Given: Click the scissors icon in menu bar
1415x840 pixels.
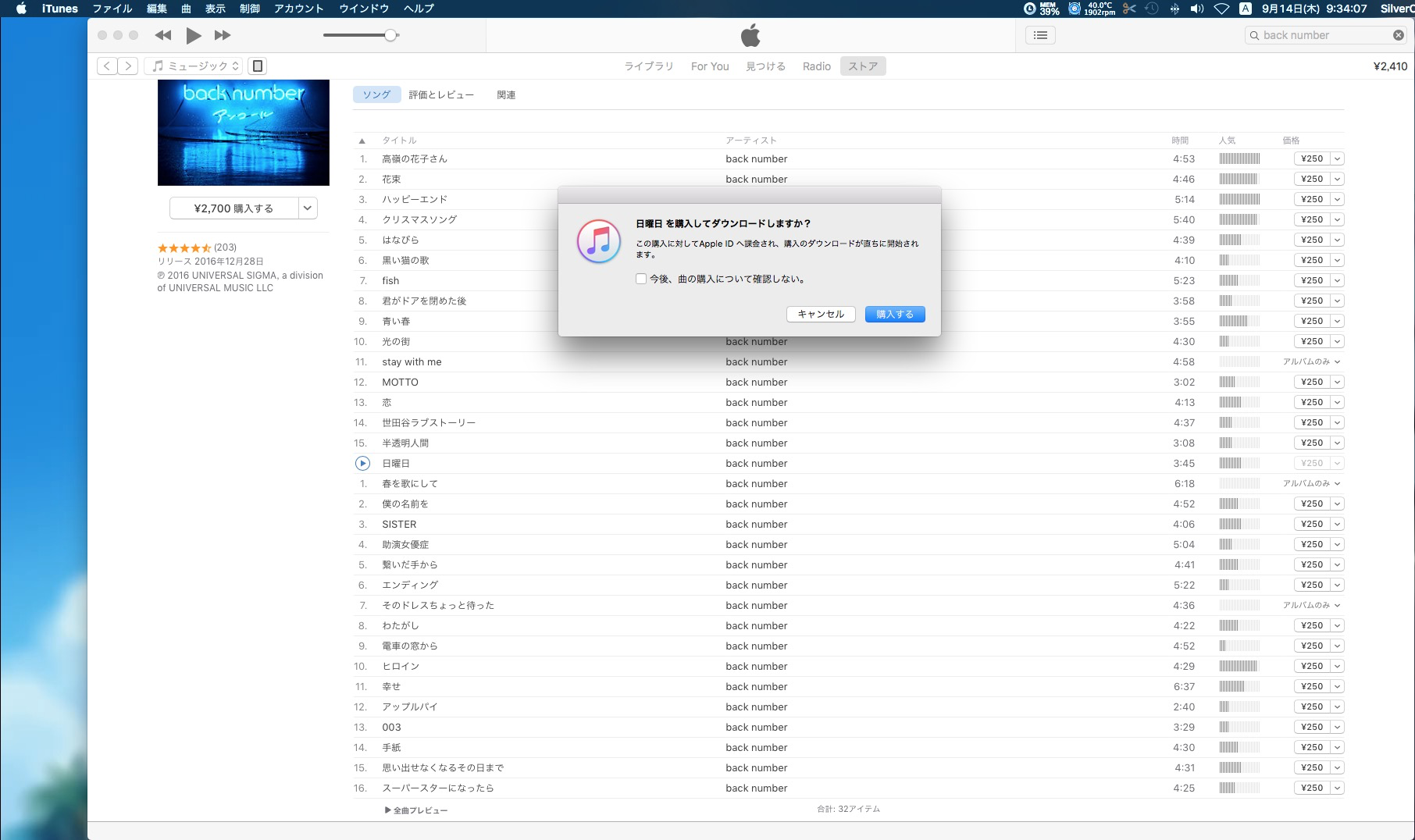Looking at the screenshot, I should (1129, 9).
